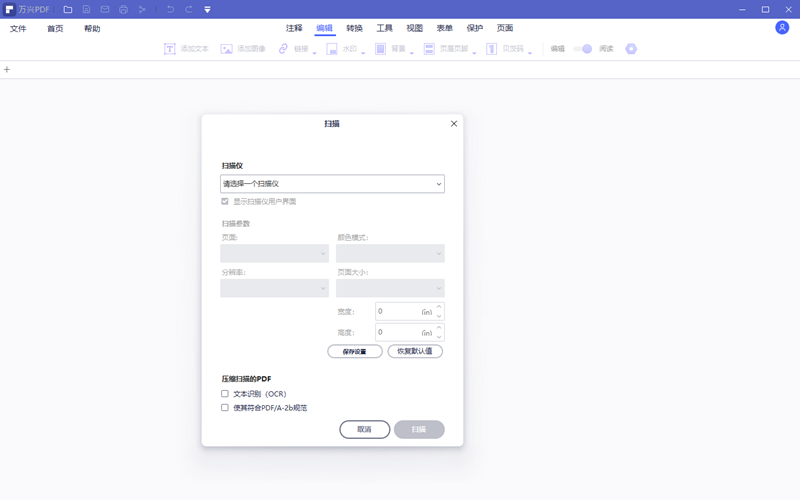Click the save icon in title bar
Viewport: 800px width, 500px height.
coord(86,9)
